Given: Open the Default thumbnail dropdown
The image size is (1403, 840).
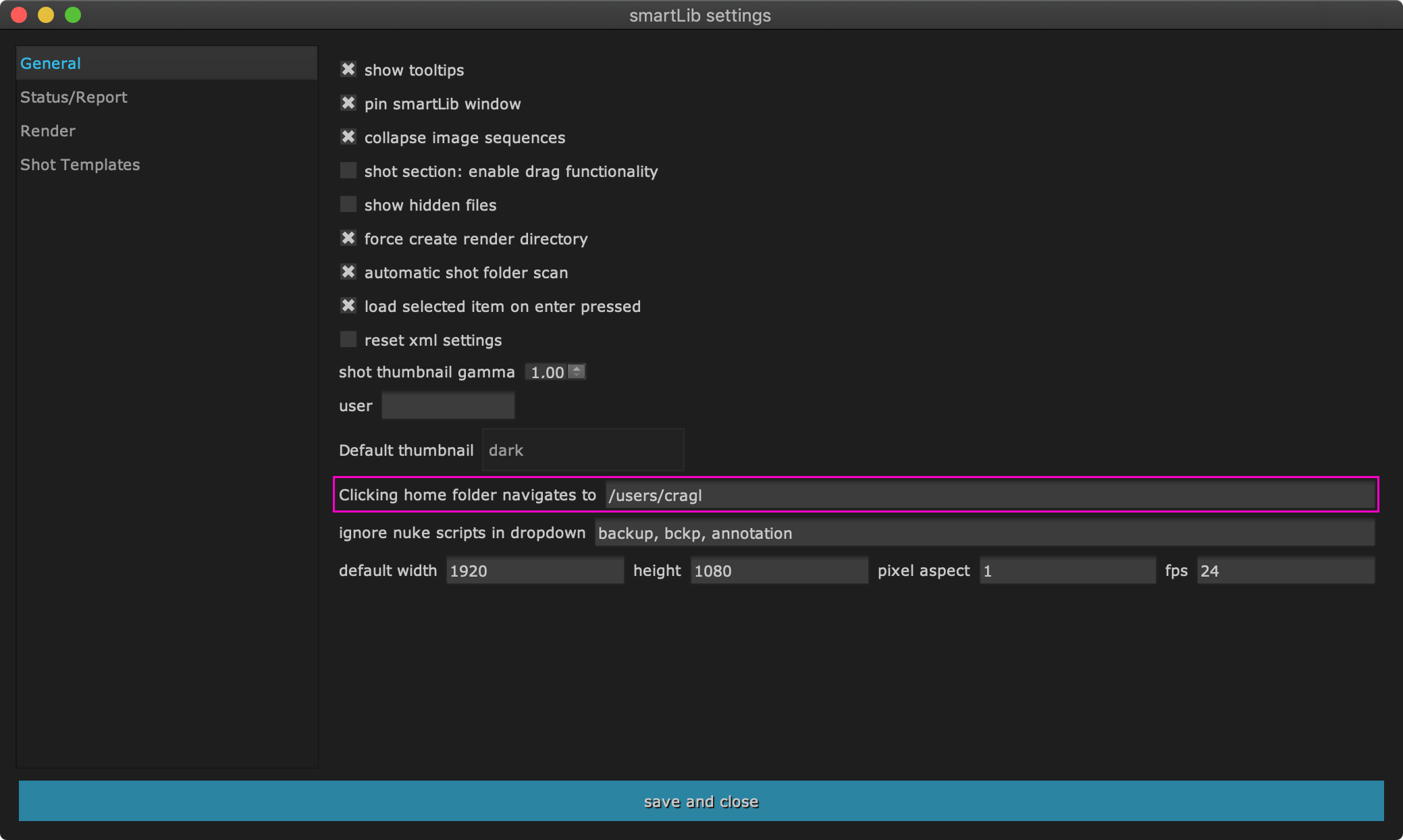Looking at the screenshot, I should click(x=583, y=450).
